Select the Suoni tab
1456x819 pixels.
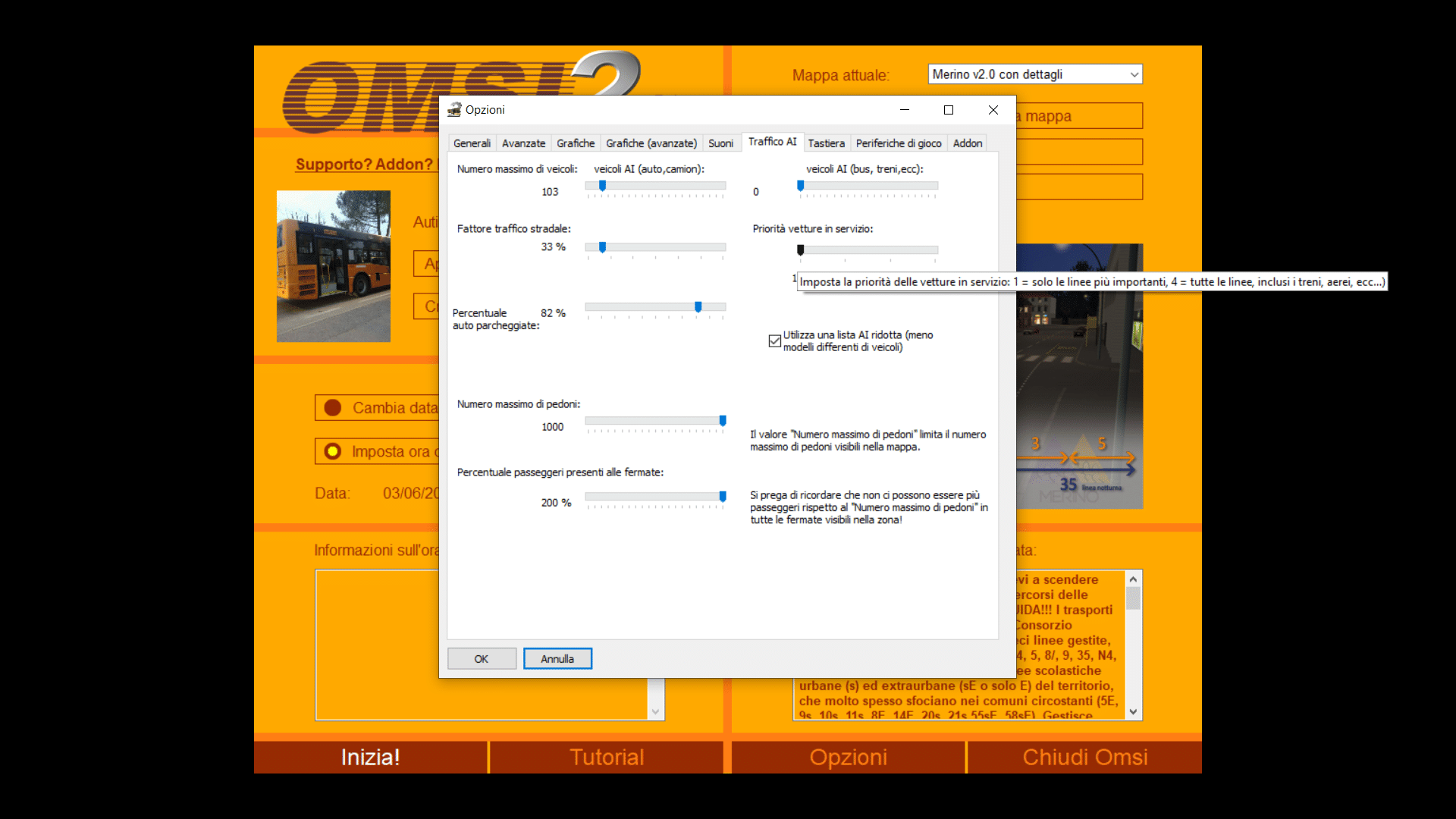720,143
